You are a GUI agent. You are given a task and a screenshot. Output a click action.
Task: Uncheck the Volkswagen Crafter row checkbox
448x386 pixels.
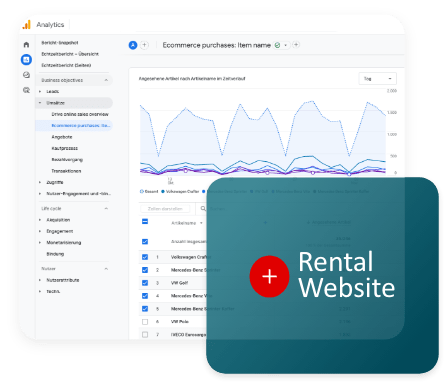click(x=145, y=257)
